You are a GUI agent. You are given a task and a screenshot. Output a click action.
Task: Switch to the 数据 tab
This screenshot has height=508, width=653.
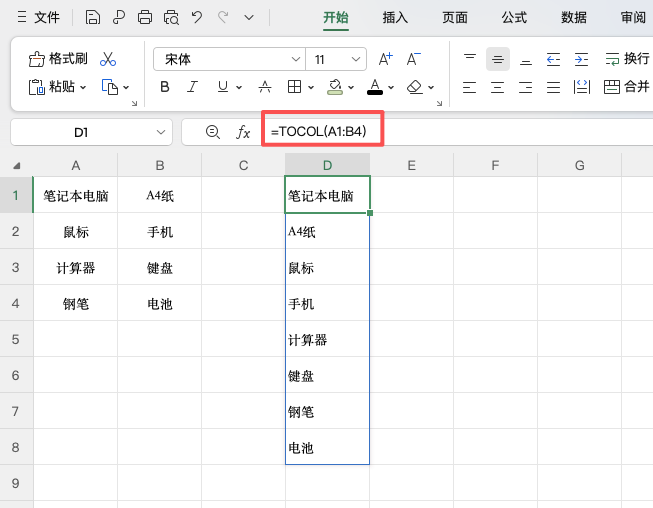574,17
